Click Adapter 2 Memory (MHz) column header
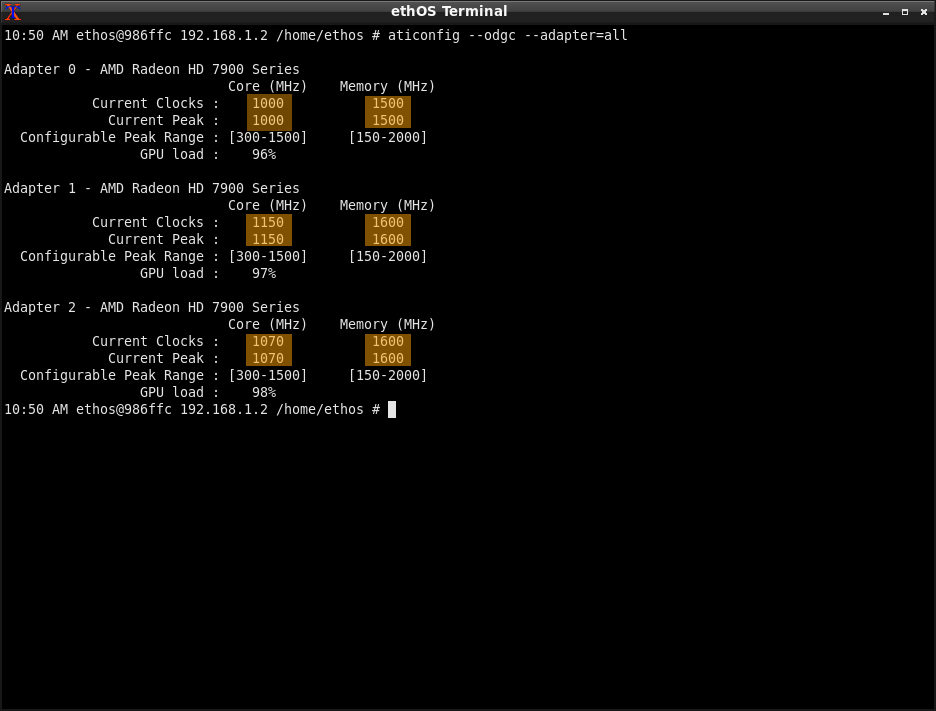 (x=387, y=324)
